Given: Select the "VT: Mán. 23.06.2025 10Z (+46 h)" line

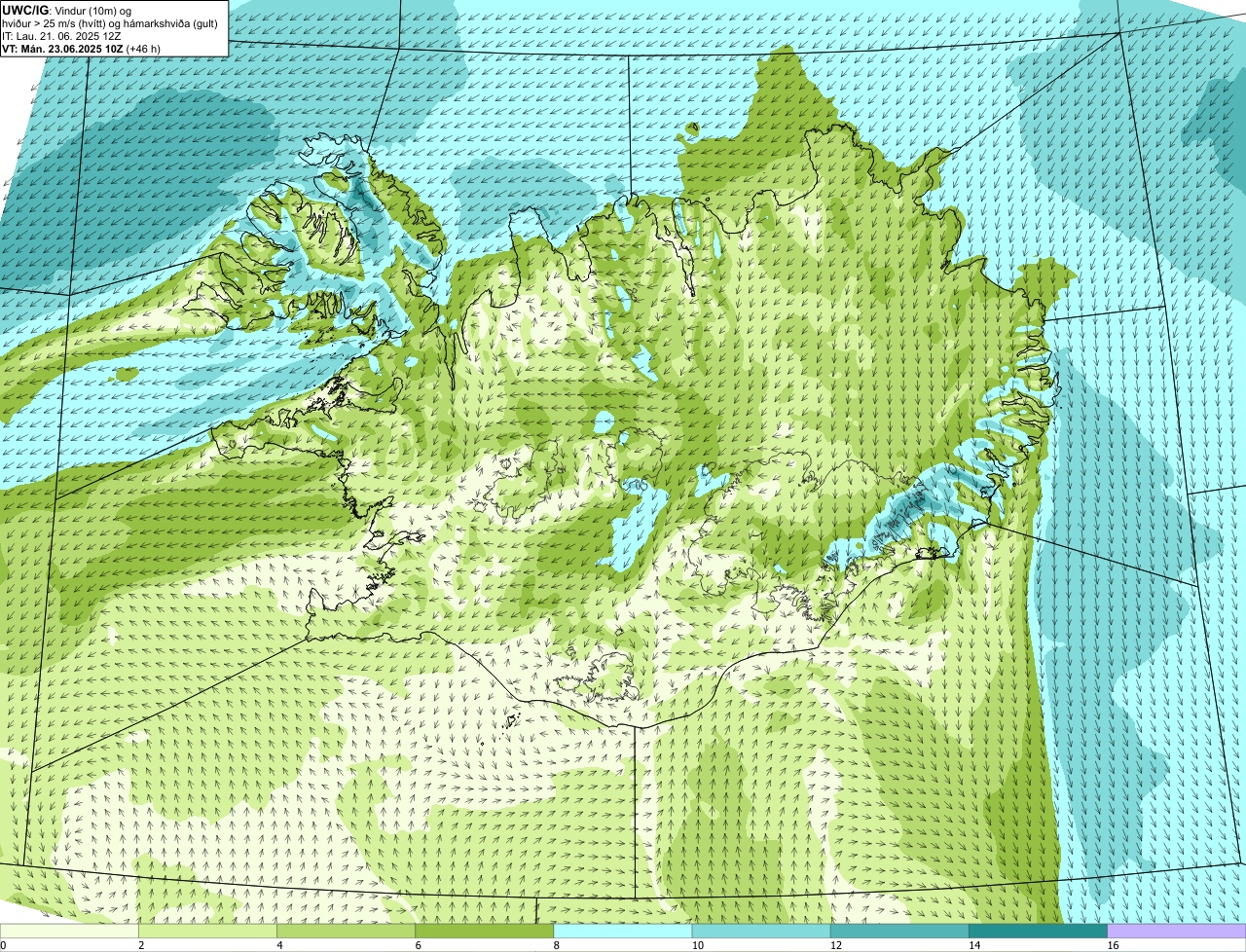Looking at the screenshot, I should (x=82, y=48).
